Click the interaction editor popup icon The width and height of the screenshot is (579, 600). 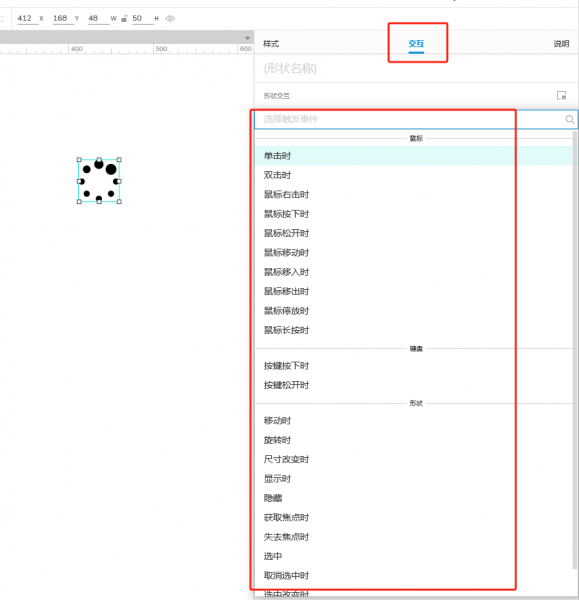(561, 95)
